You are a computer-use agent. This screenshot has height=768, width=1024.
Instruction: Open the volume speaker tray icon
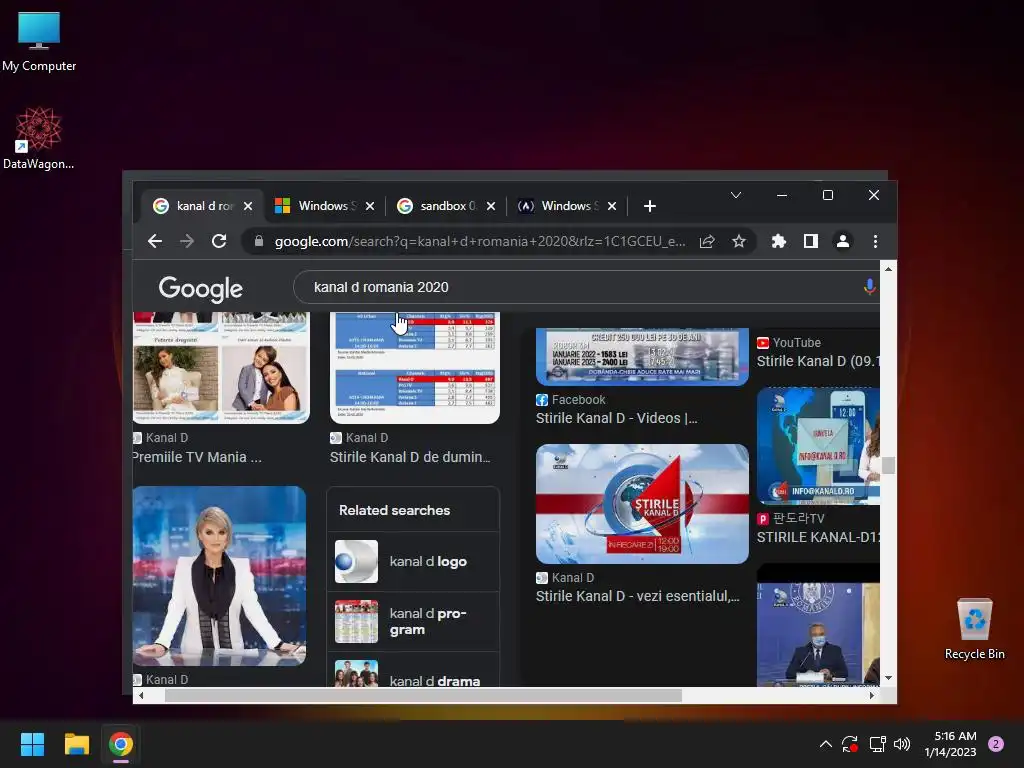click(x=902, y=744)
